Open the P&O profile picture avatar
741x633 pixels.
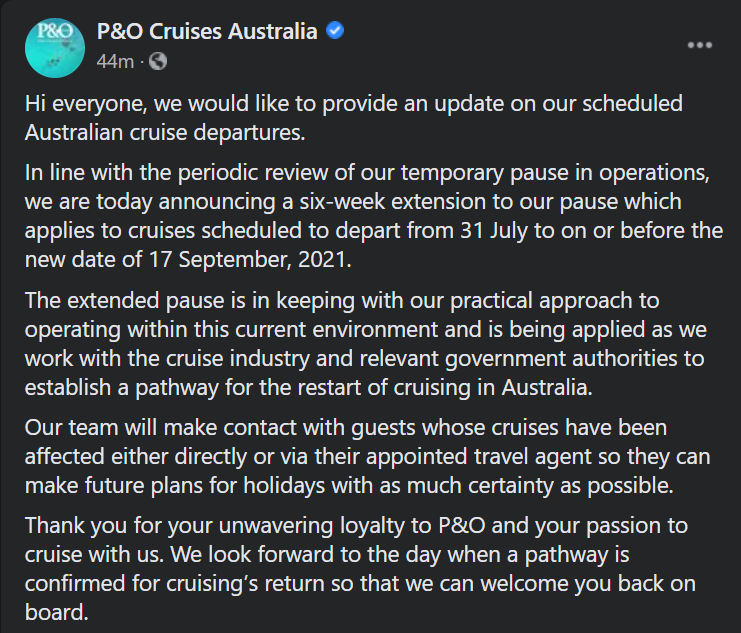click(55, 48)
